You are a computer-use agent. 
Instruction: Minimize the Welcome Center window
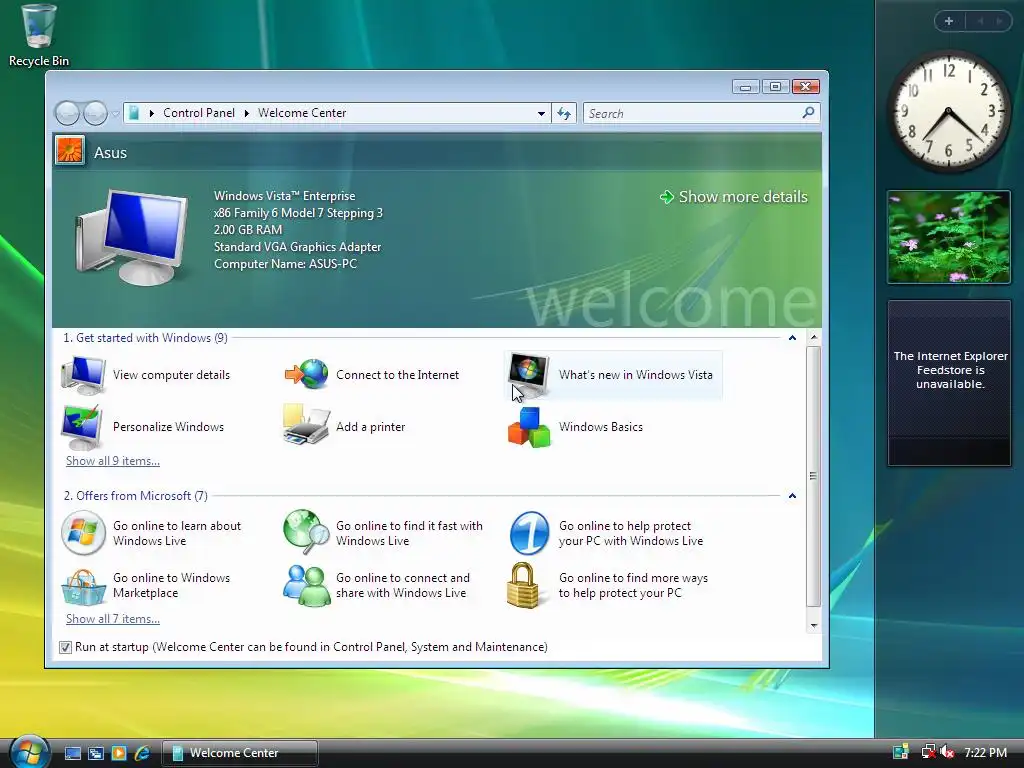click(745, 87)
